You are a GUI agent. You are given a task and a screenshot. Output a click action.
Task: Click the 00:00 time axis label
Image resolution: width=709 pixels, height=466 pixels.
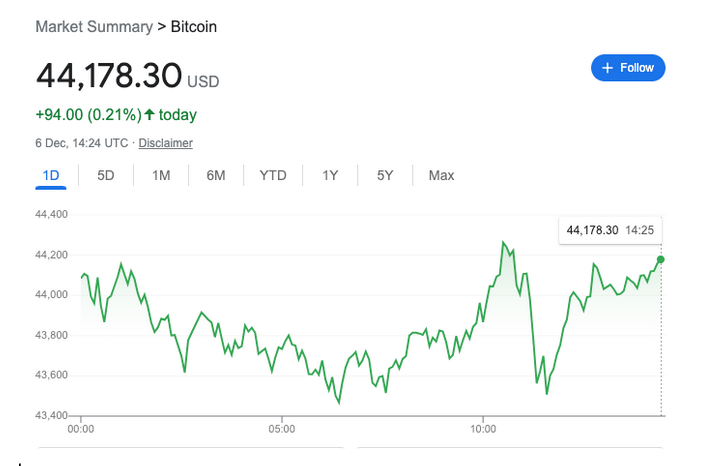(81, 429)
